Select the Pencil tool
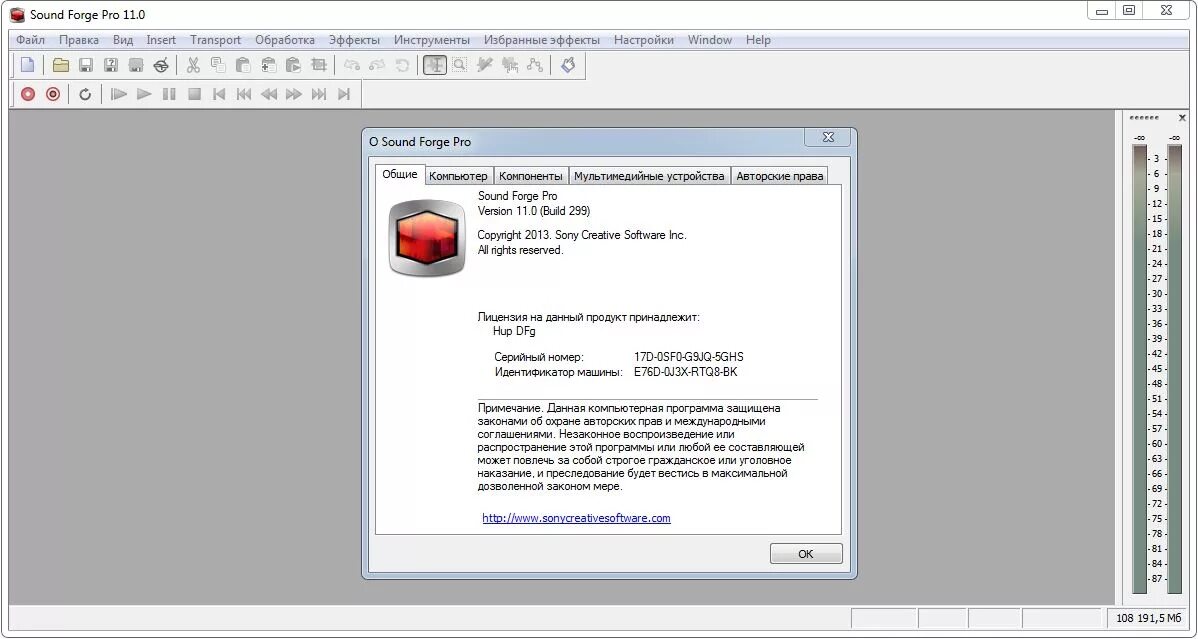The image size is (1198, 639). tap(484, 65)
